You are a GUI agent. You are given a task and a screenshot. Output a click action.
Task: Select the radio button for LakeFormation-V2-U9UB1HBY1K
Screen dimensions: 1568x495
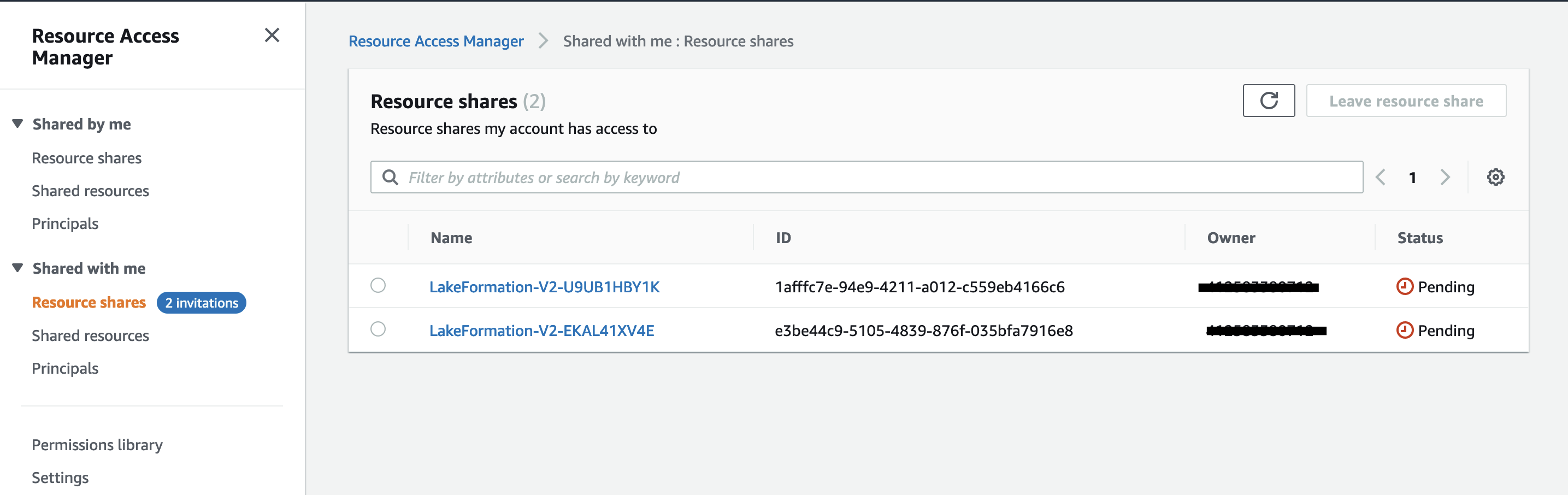(x=379, y=284)
